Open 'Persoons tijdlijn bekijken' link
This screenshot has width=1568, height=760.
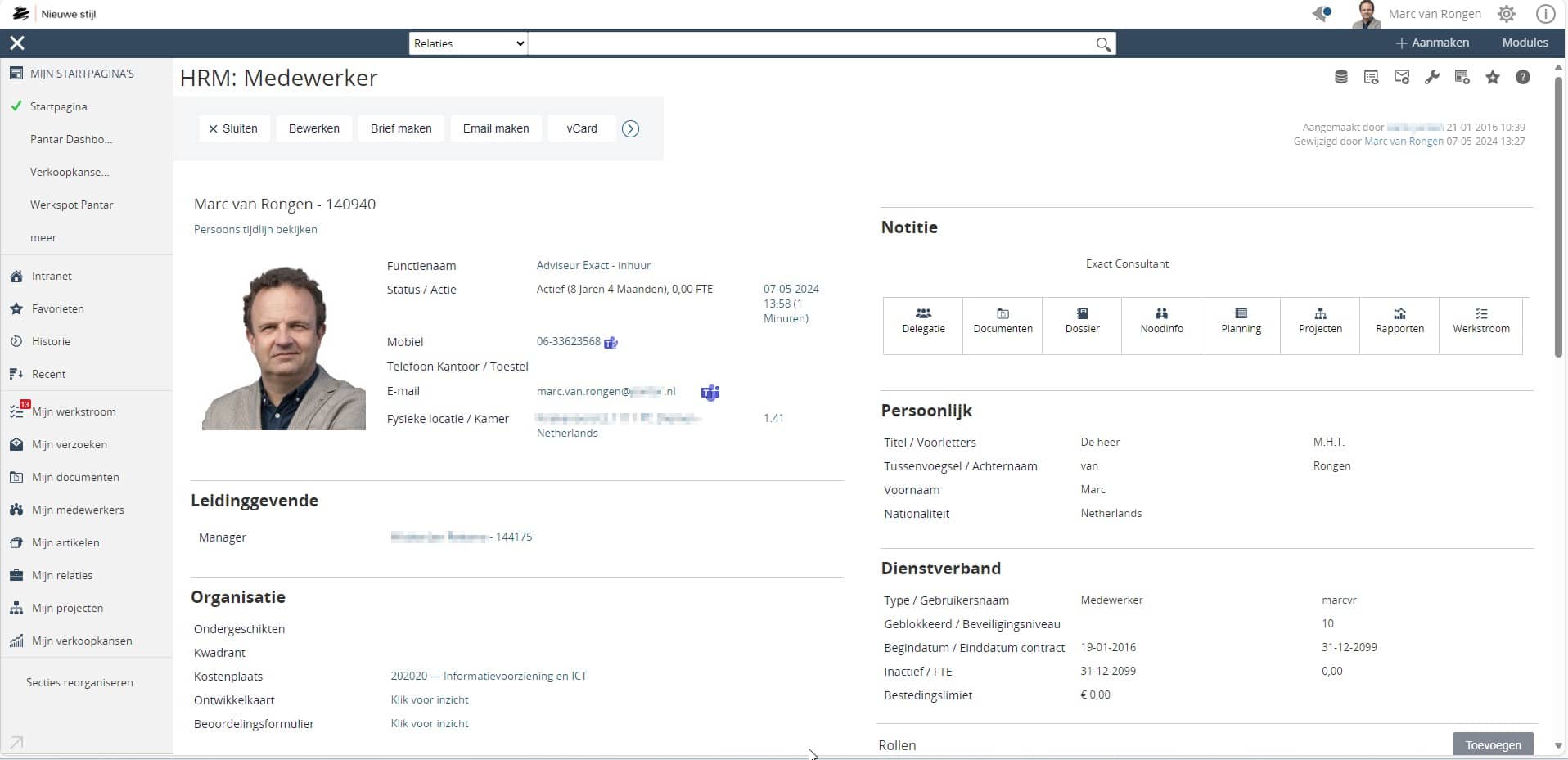click(255, 230)
